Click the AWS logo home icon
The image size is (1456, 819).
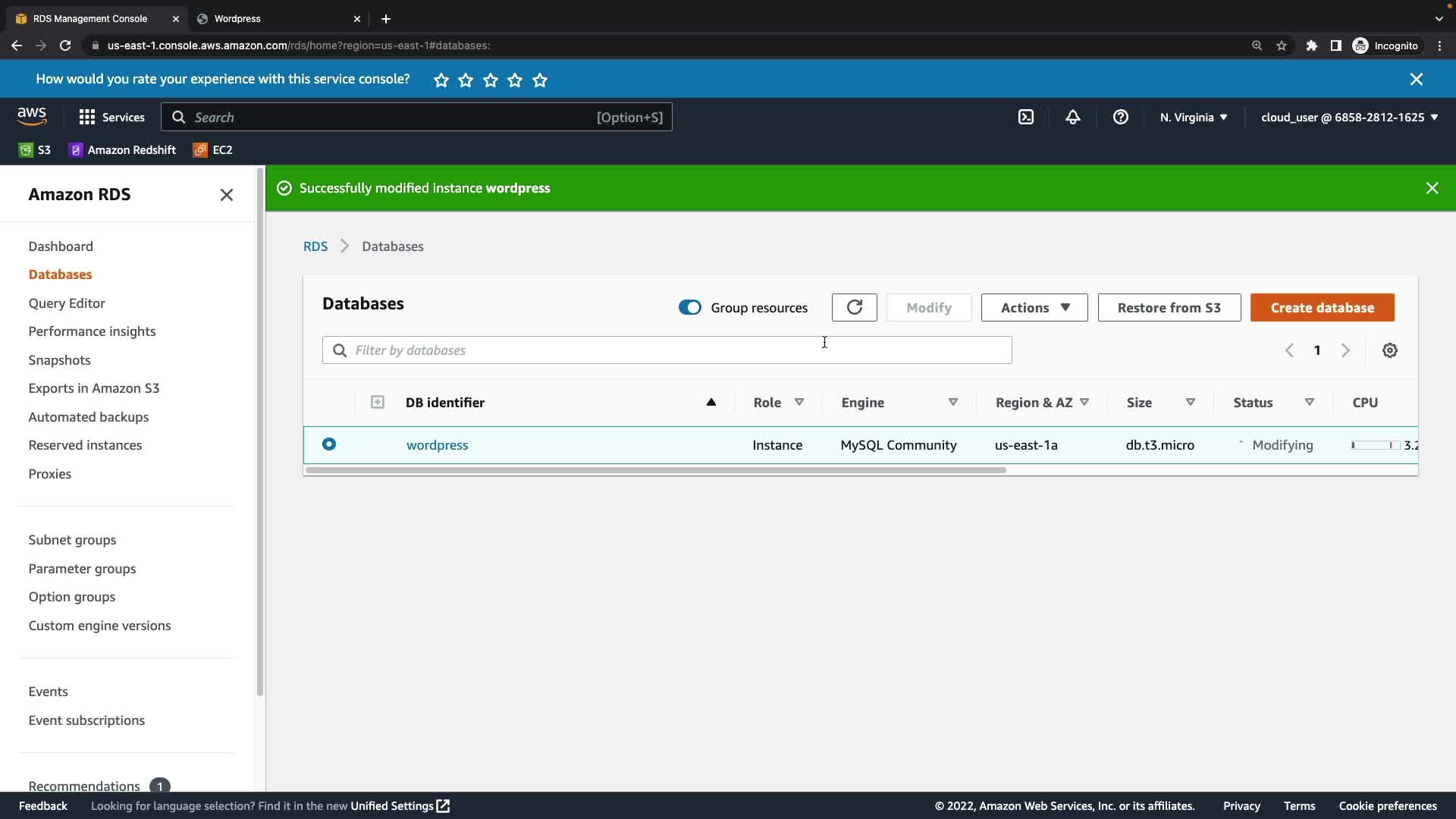click(32, 116)
